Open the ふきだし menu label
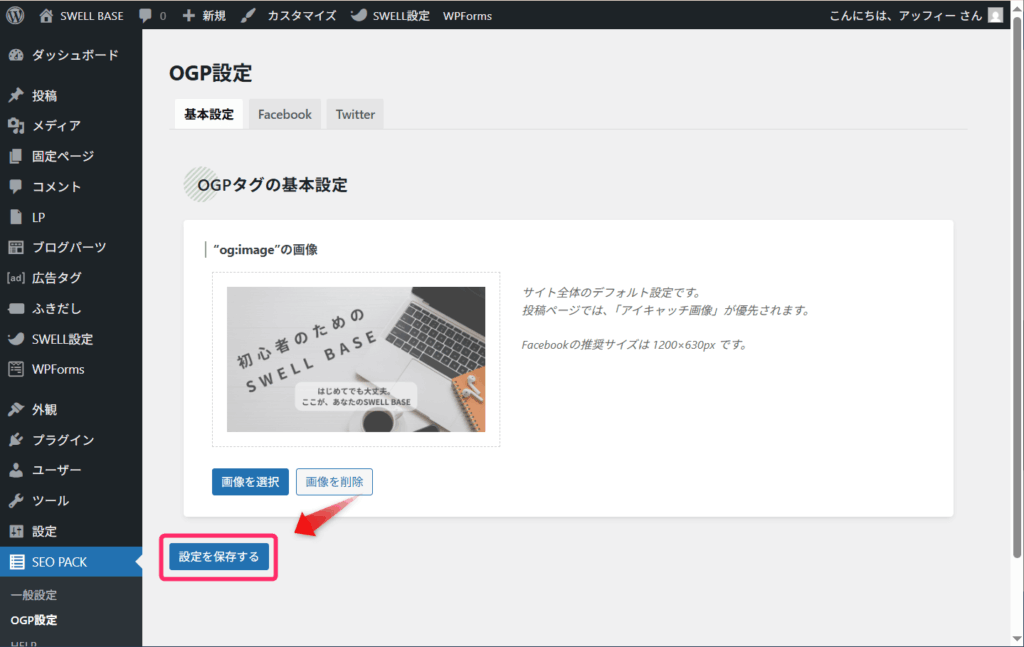This screenshot has height=647, width=1024. (56, 308)
